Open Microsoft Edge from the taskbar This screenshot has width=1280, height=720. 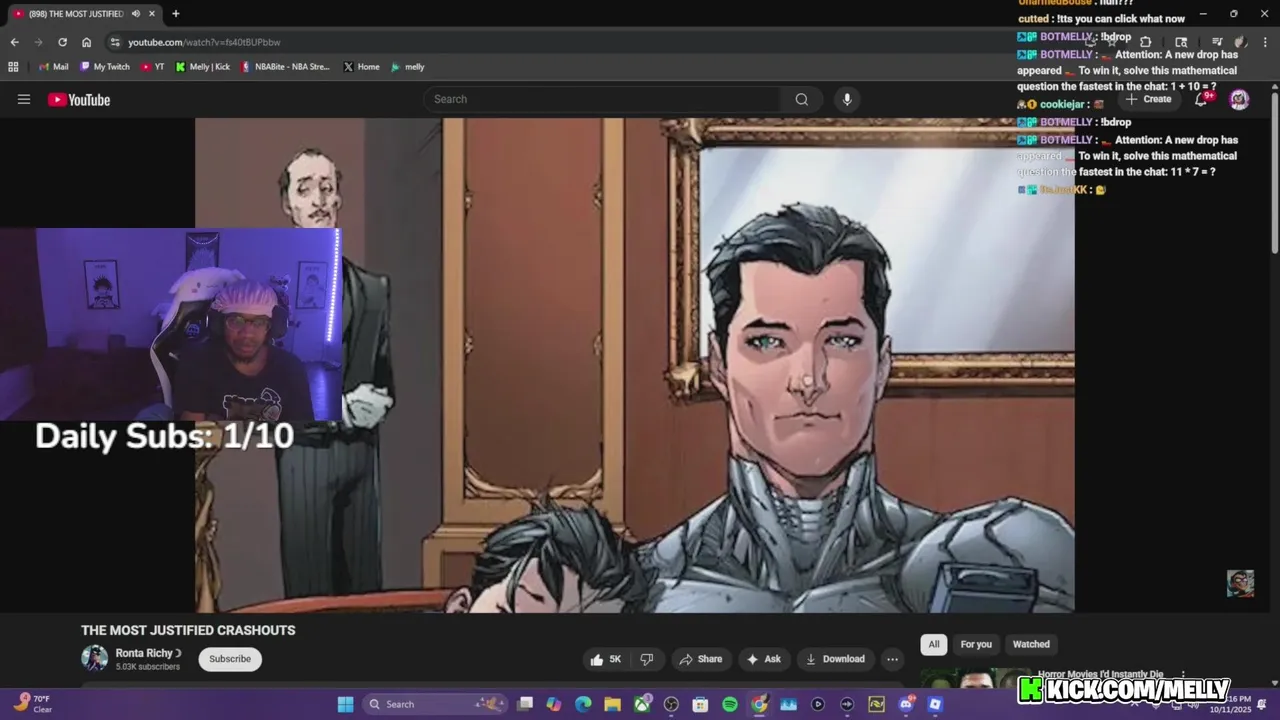583,704
